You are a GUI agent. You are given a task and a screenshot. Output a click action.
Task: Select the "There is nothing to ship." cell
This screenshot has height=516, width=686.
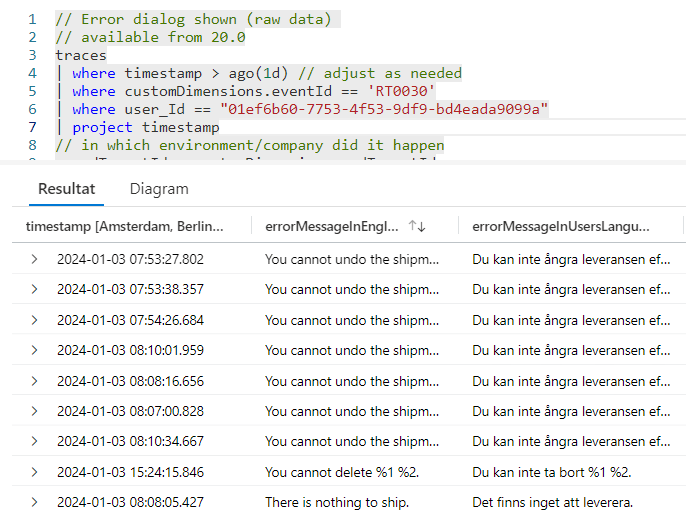click(x=337, y=502)
